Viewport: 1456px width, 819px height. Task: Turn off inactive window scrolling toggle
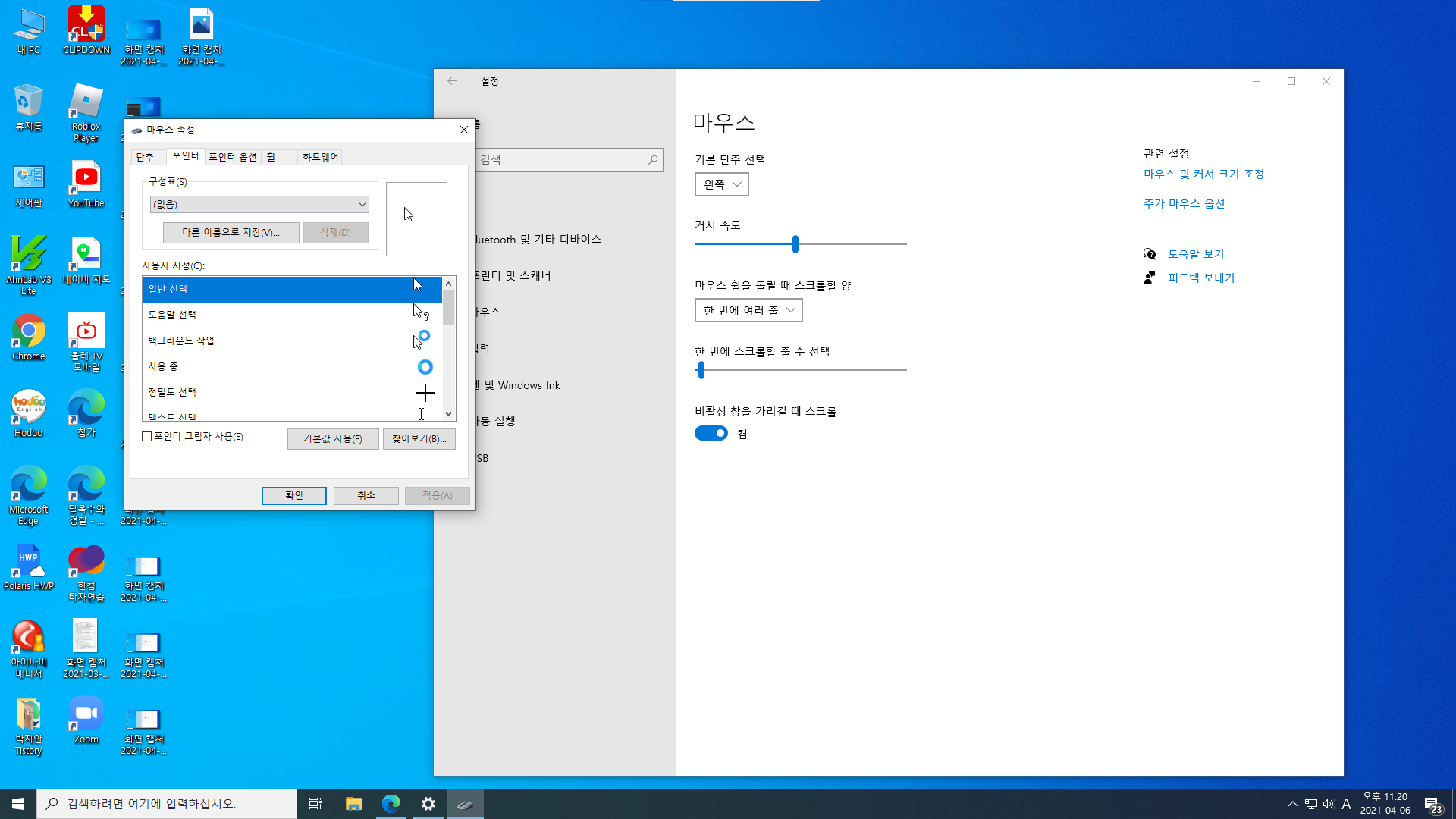(711, 433)
